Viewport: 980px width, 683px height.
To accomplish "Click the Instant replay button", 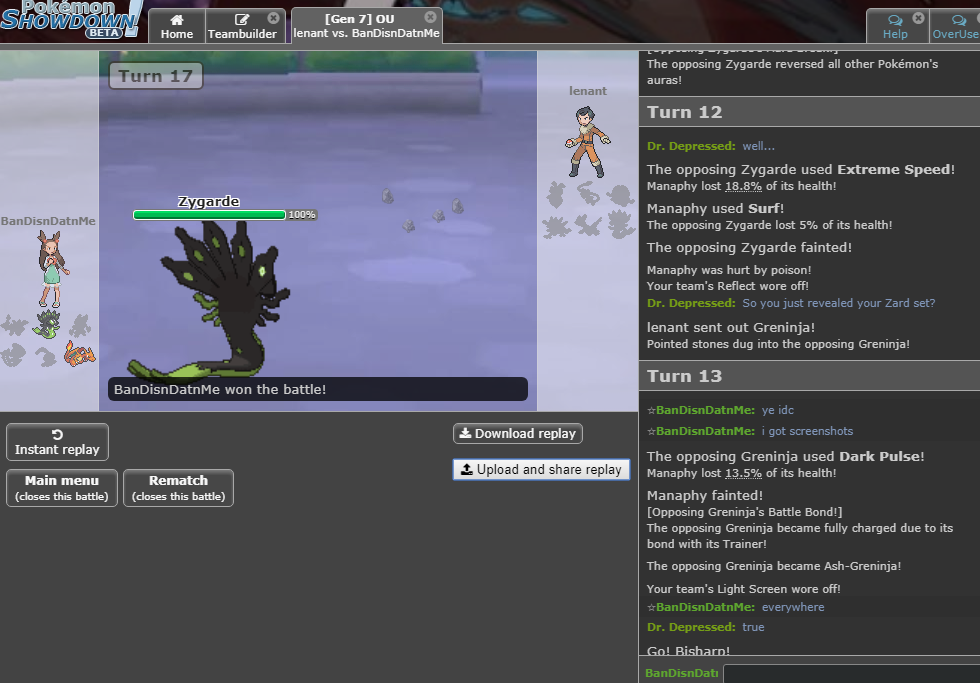I will [57, 442].
